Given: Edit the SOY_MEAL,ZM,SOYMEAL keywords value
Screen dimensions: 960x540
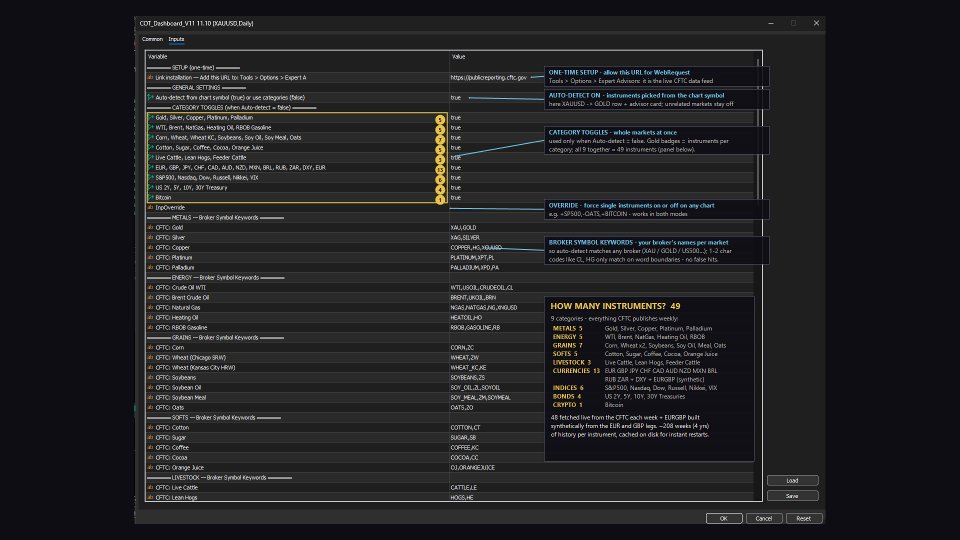Looking at the screenshot, I should coord(481,397).
